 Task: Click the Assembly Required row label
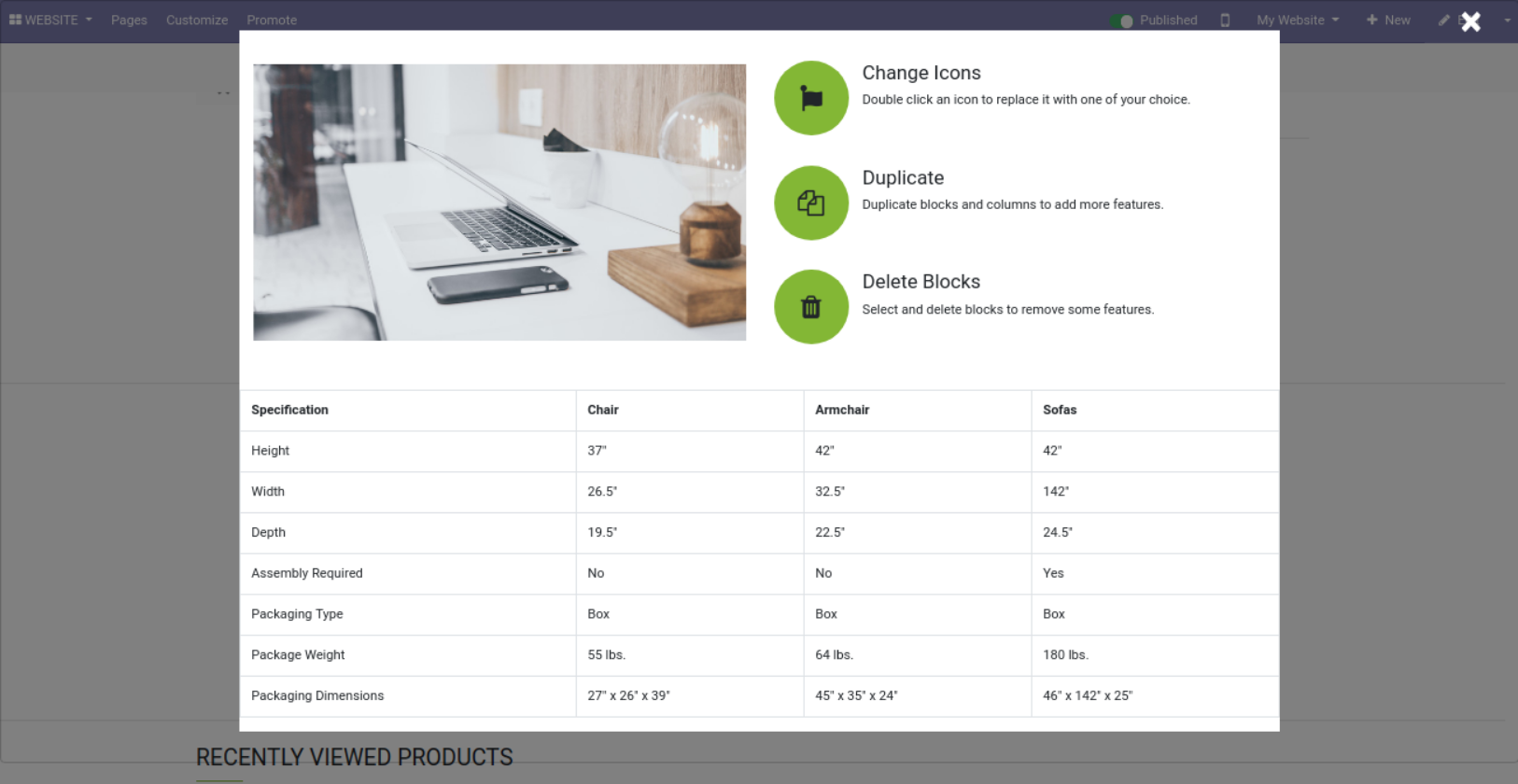click(x=306, y=573)
